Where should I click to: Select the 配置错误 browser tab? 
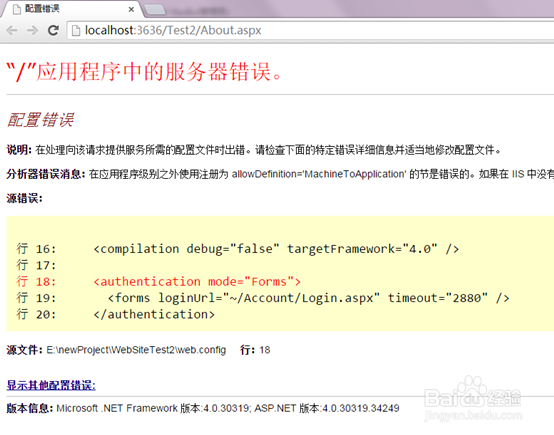click(71, 9)
